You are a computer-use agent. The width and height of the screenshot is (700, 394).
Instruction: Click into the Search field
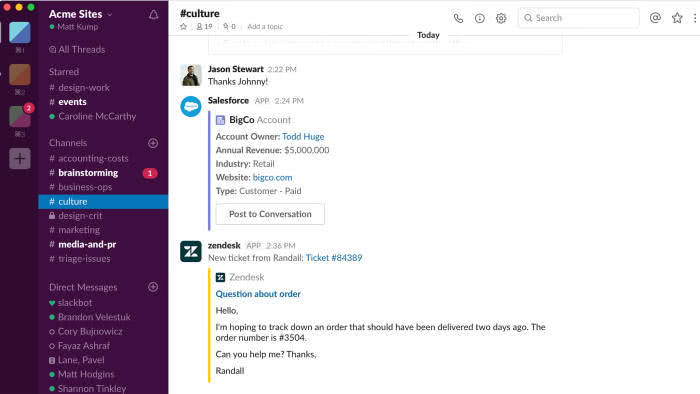(578, 18)
